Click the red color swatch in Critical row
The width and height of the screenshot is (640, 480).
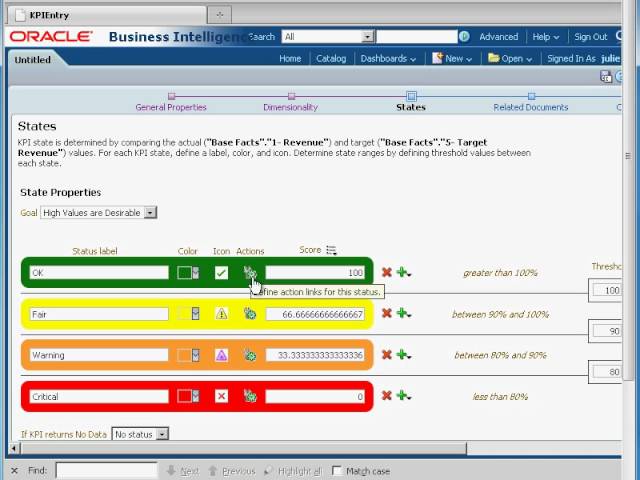(x=184, y=396)
